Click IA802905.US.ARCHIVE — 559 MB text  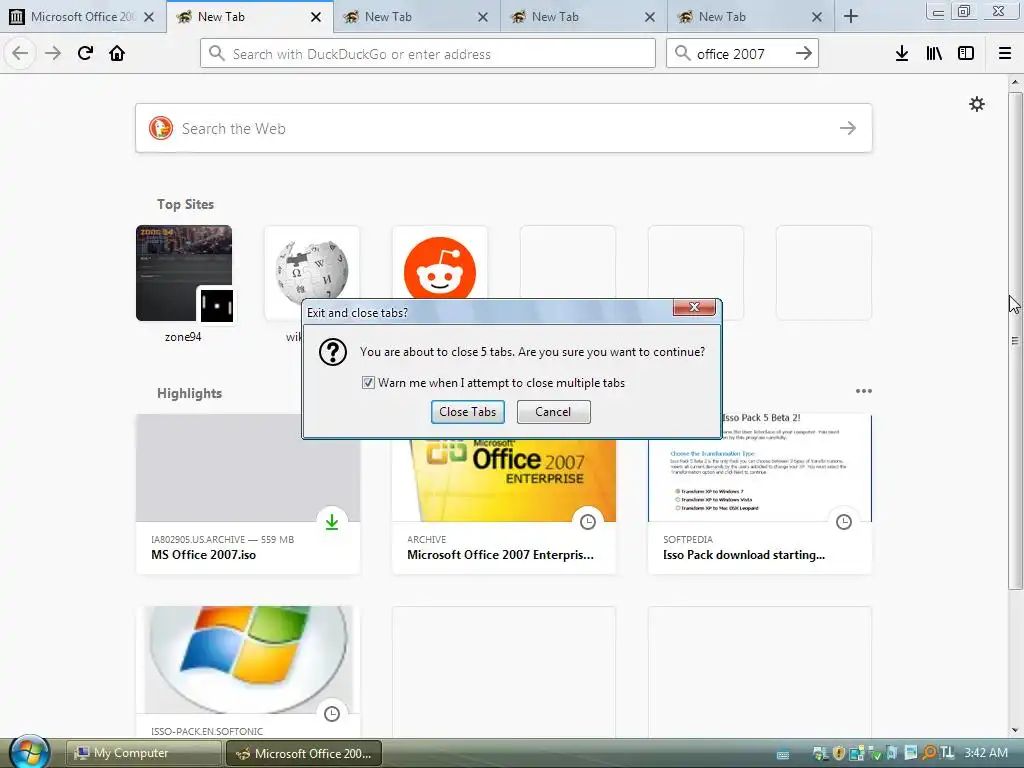[222, 539]
